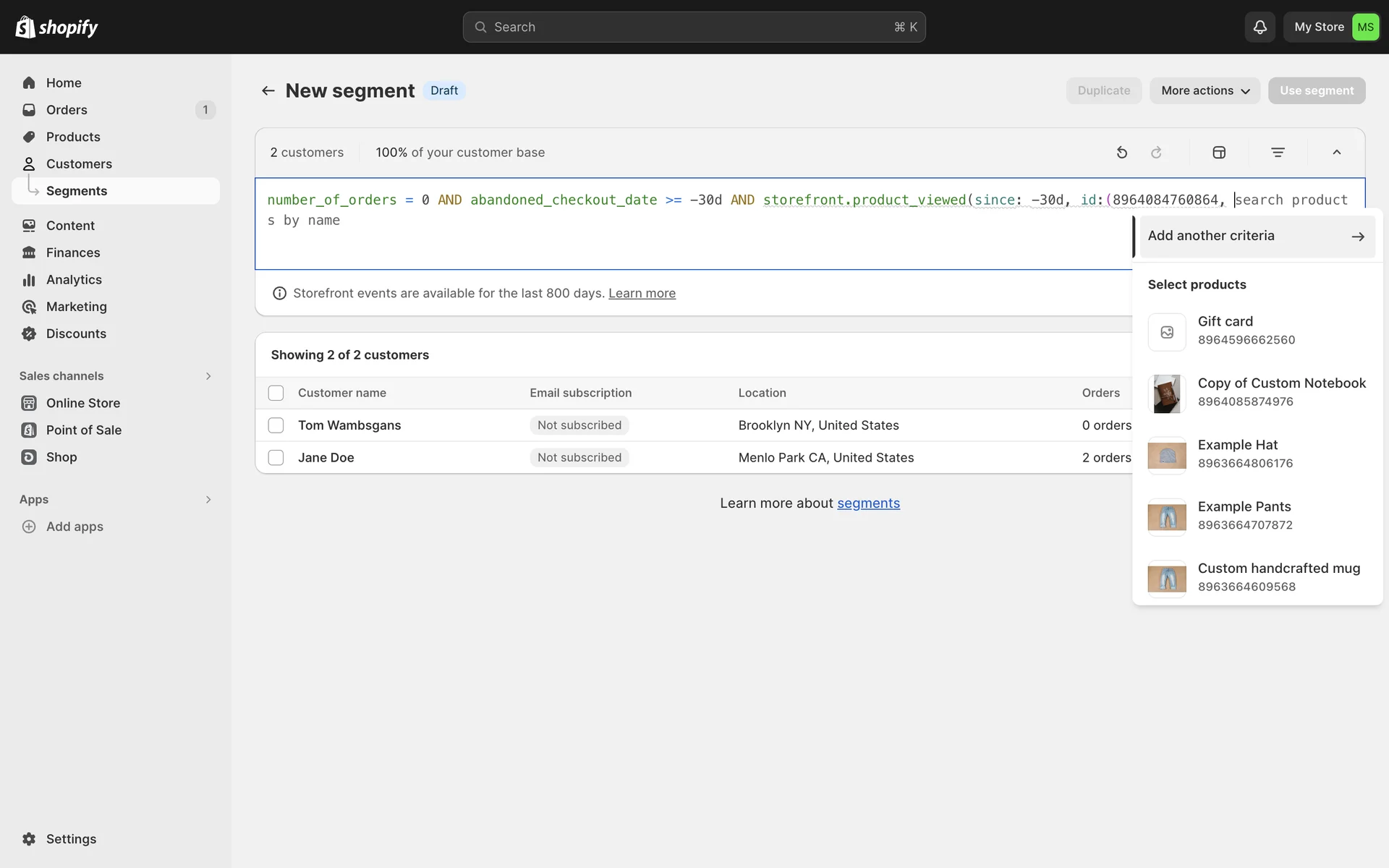The width and height of the screenshot is (1389, 868).
Task: Toggle select-all customers checkbox in header
Action: click(x=276, y=393)
